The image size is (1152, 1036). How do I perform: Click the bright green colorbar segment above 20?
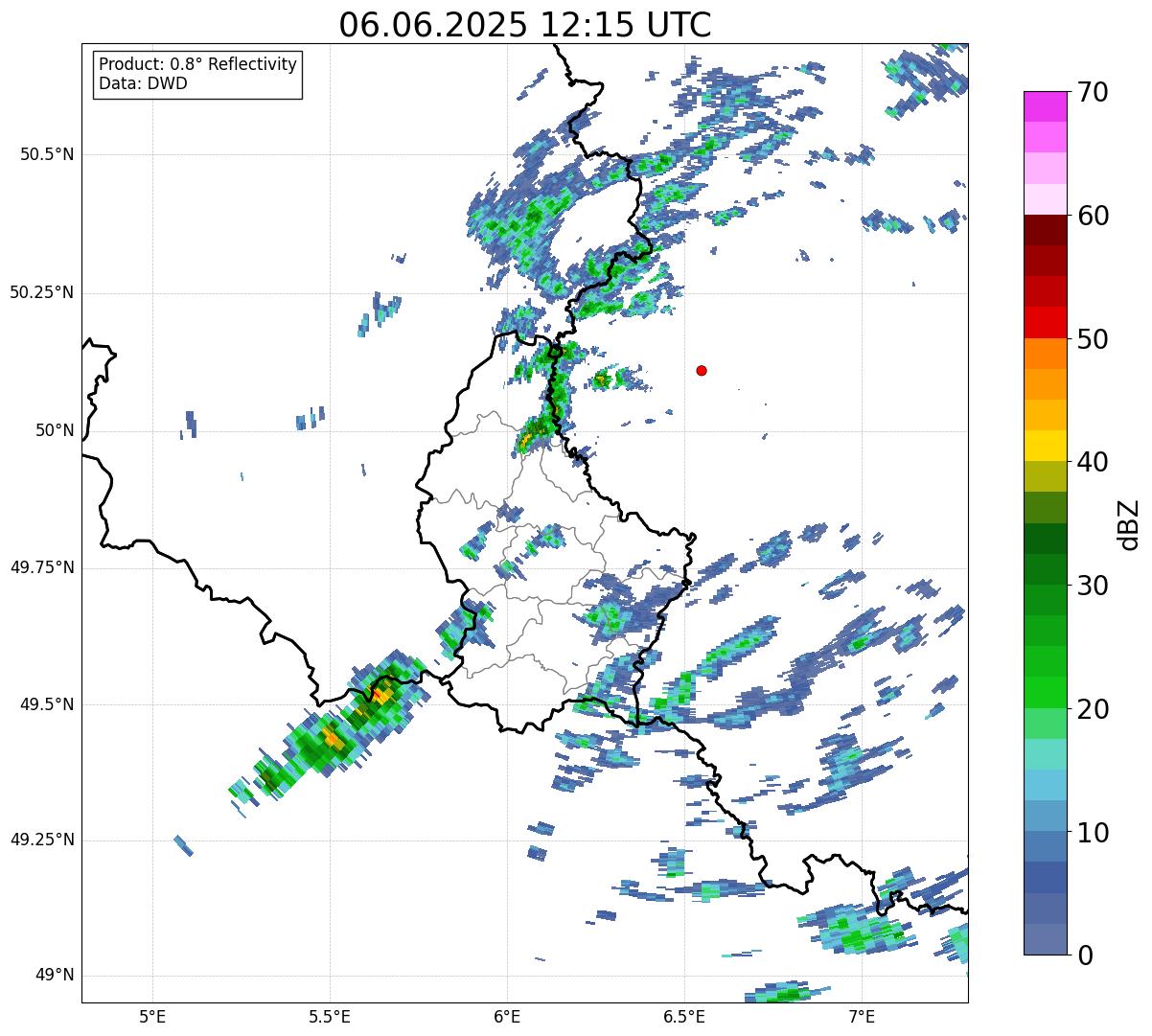click(1045, 693)
